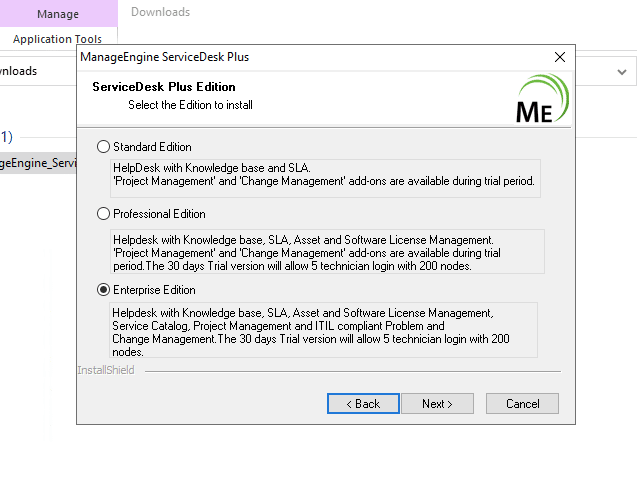Select the Enterprise Edition radio button
The image size is (637, 493).
pyautogui.click(x=103, y=290)
